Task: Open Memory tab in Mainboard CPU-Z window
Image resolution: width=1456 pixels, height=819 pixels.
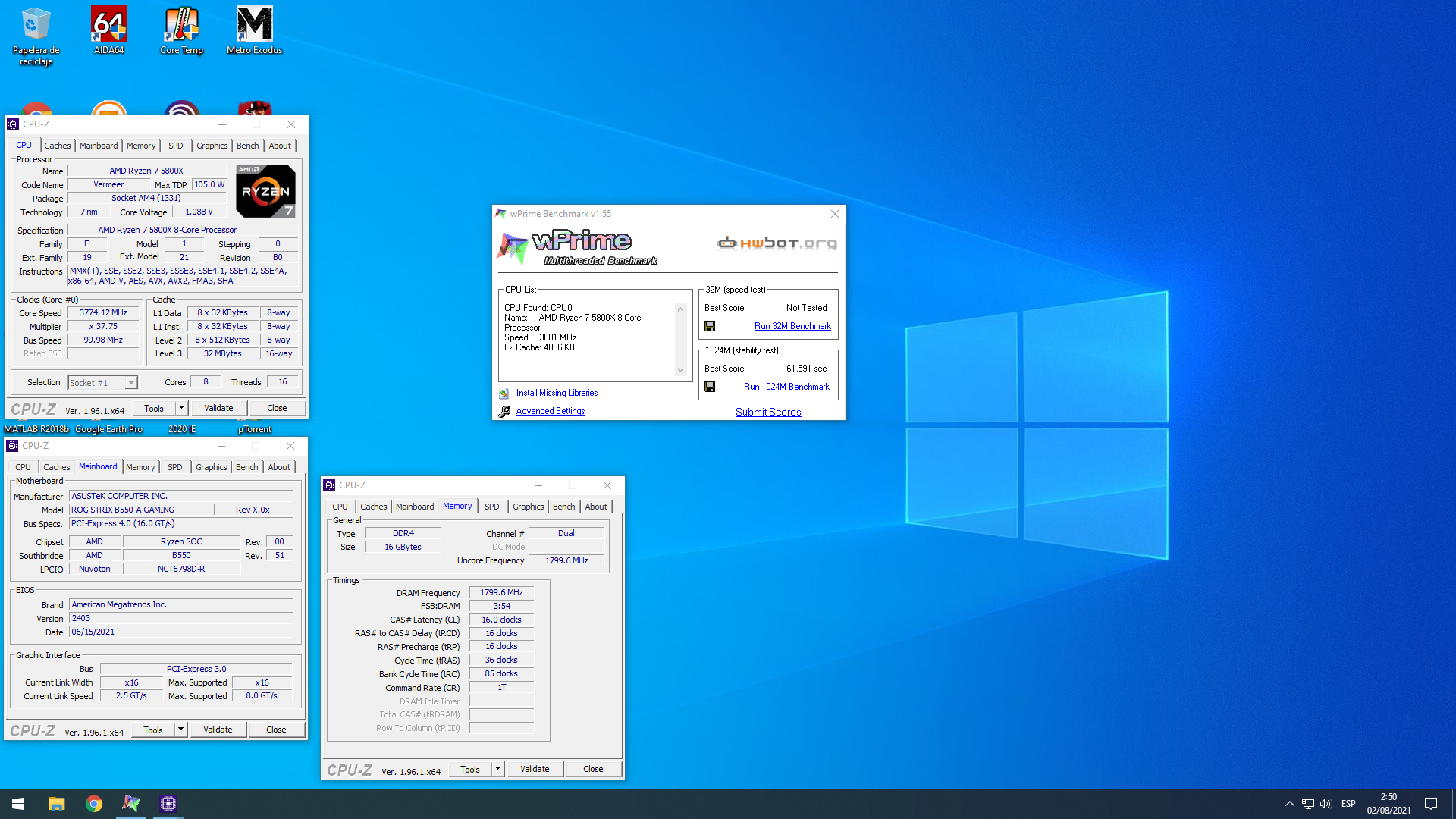Action: click(140, 467)
